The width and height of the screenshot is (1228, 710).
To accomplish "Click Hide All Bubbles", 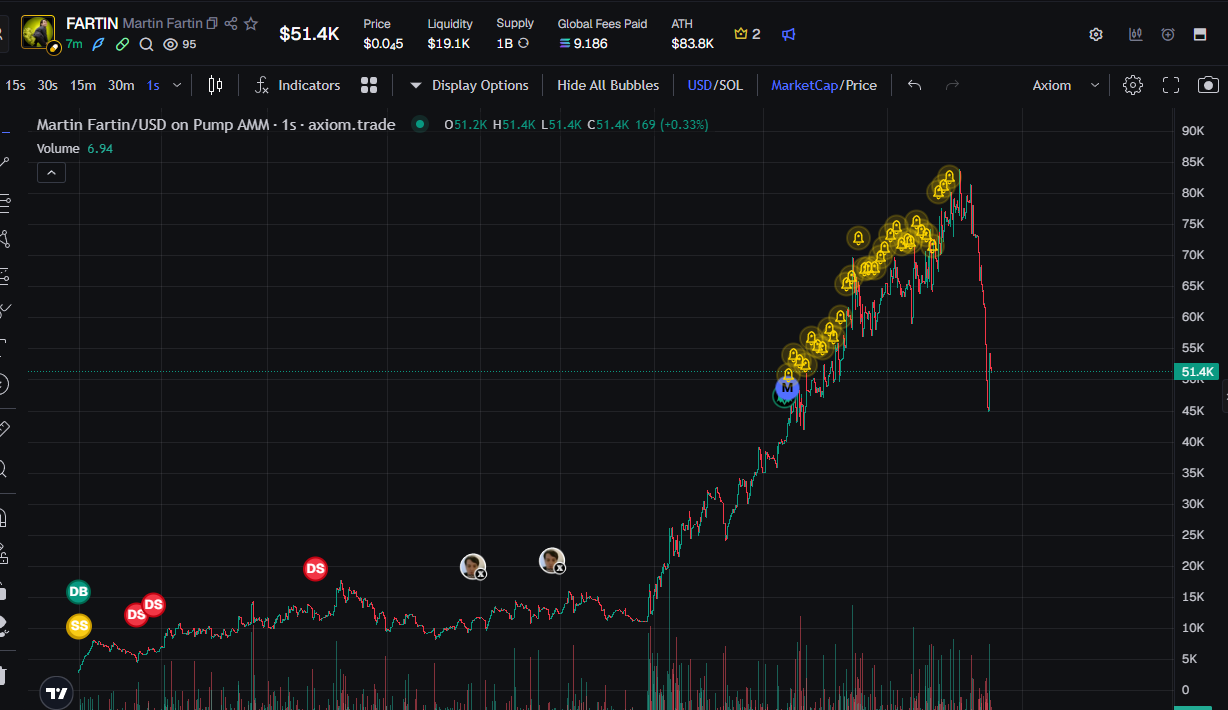I will 608,85.
